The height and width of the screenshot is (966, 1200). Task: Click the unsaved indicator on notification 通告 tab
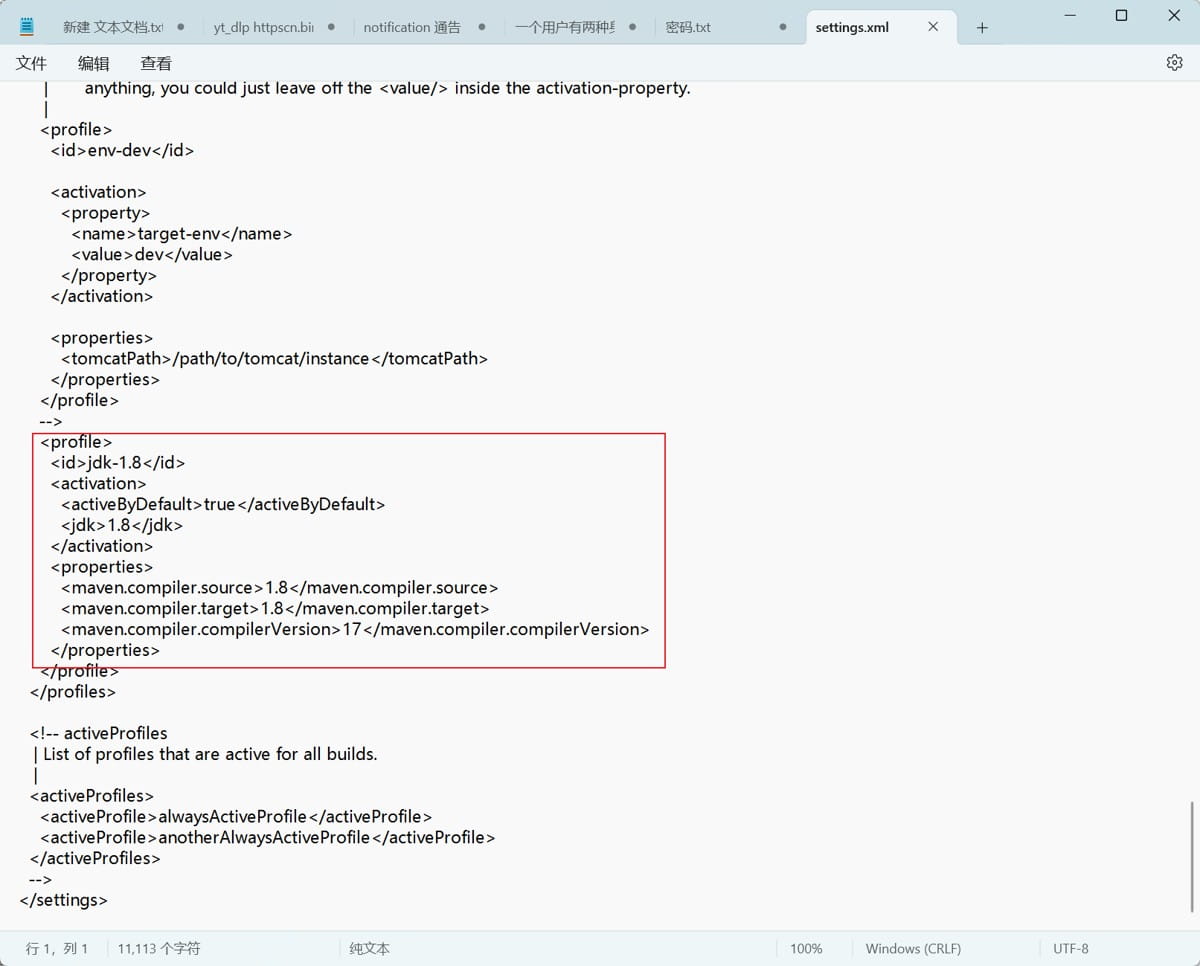pos(481,27)
